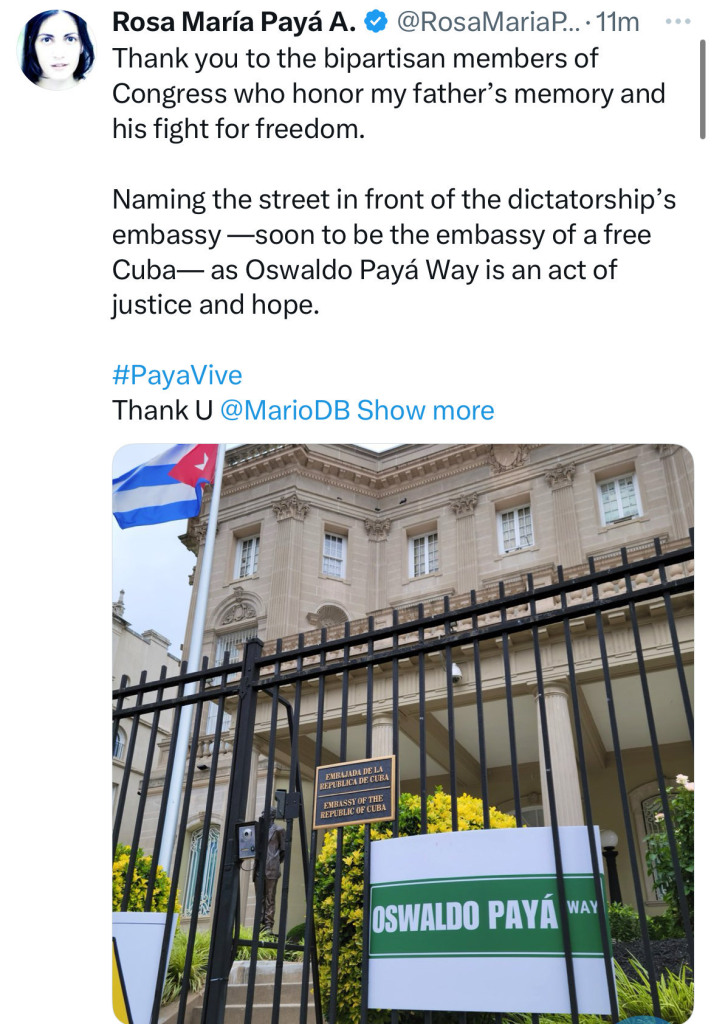Viewport: 711px width, 1024px height.
Task: Click the 'Thank you to the bipartisan' paragraph
Action: point(388,93)
